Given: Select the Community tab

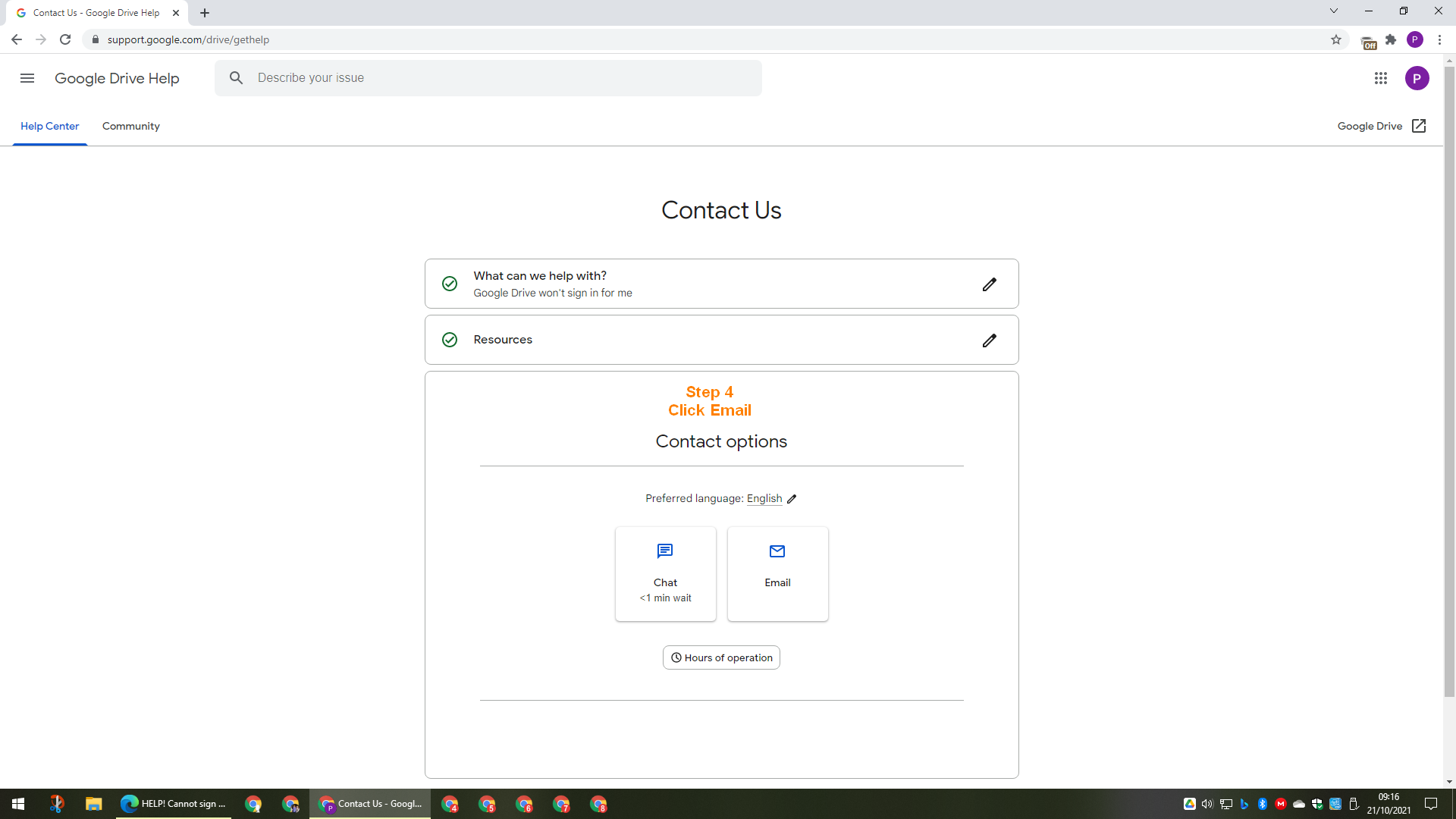Looking at the screenshot, I should (x=131, y=126).
